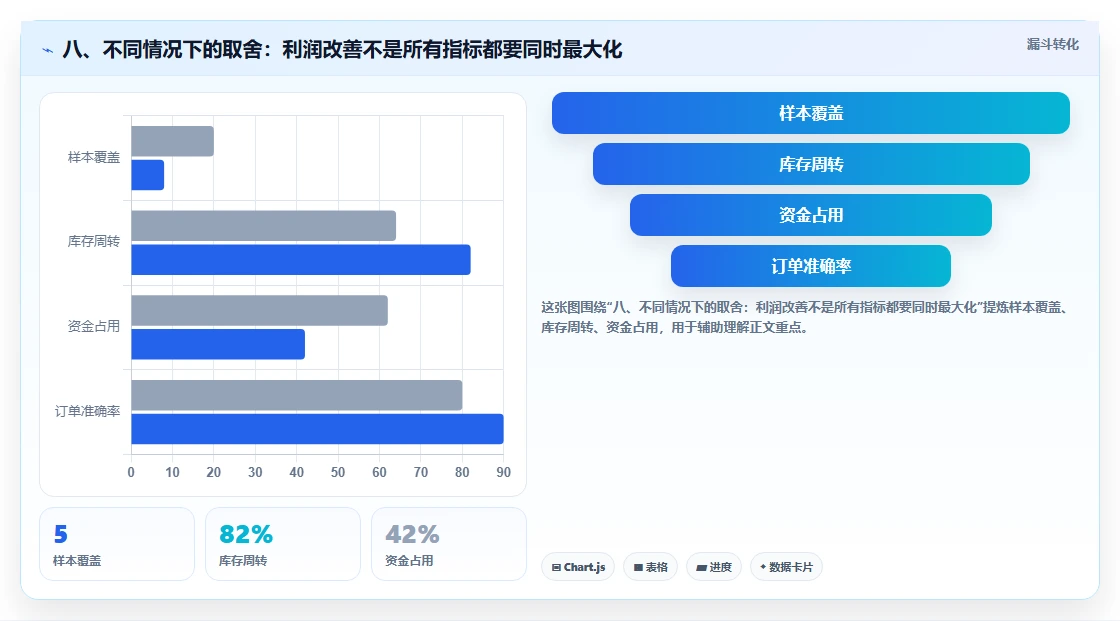This screenshot has height=621, width=1120.
Task: Click the blue bar for 样本覆盖
Action: tap(148, 175)
